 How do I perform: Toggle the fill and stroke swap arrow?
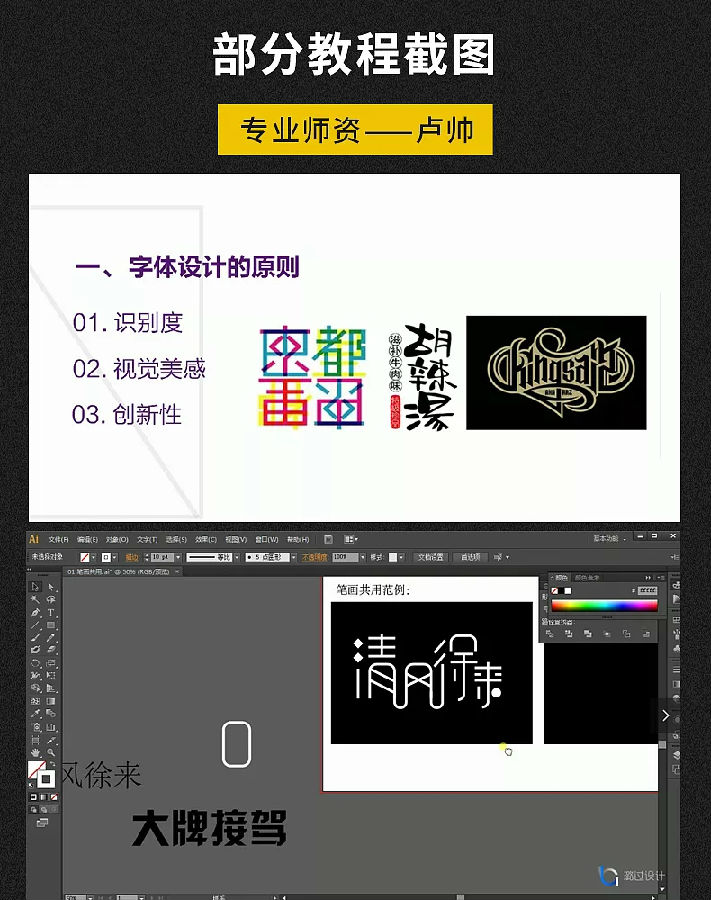52,764
